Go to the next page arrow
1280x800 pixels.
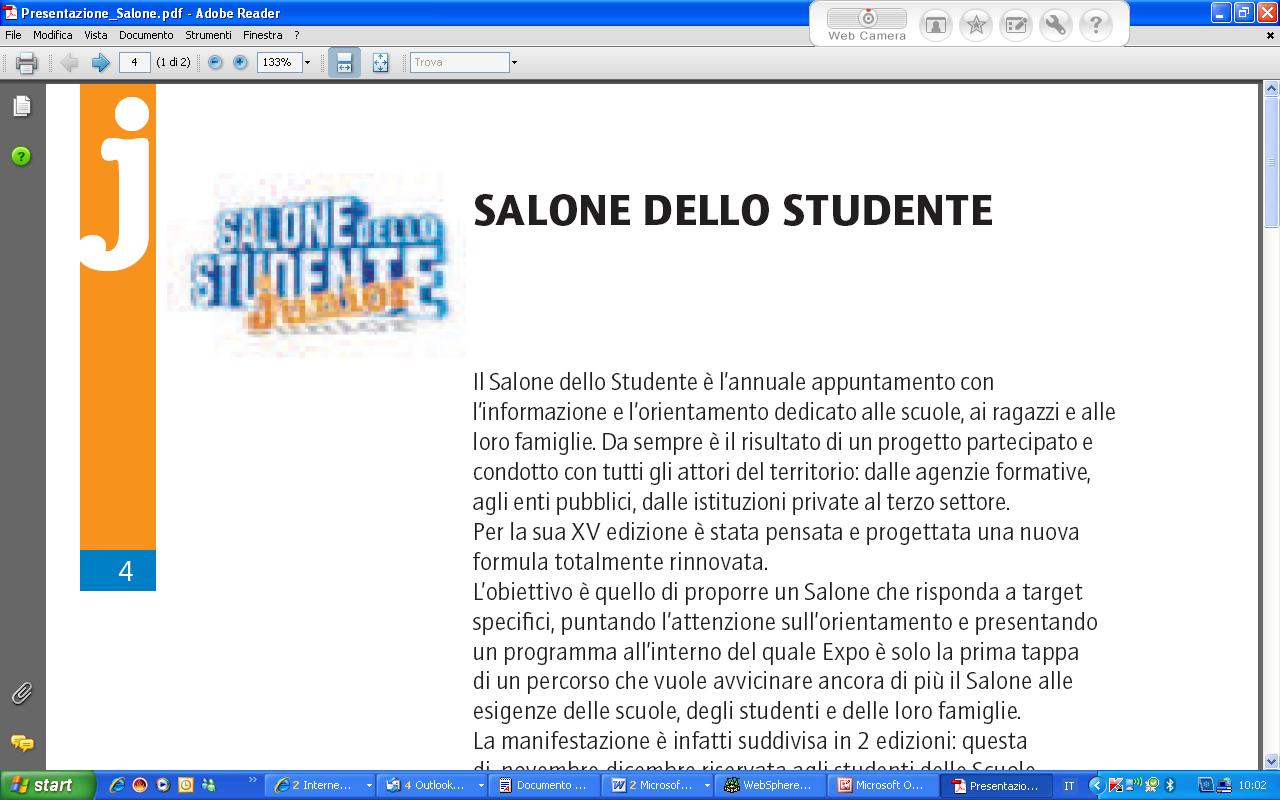pos(100,63)
